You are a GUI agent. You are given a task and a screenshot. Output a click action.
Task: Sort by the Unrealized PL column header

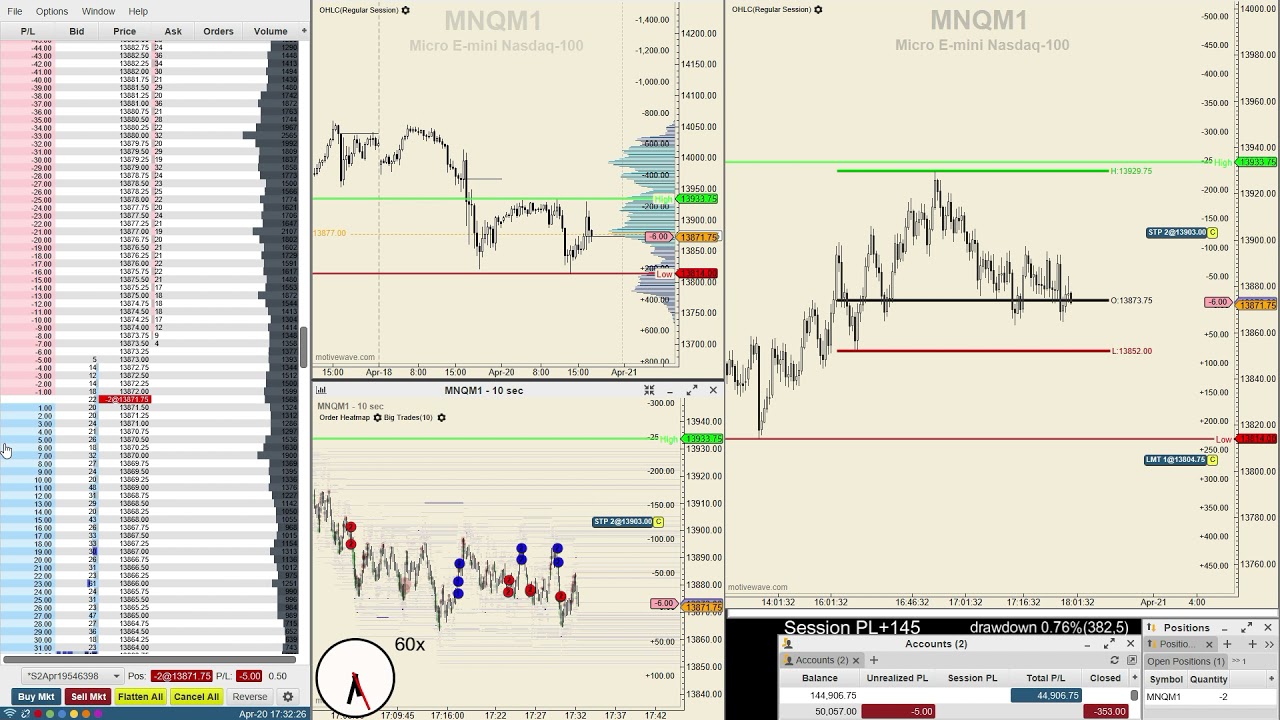(x=897, y=678)
